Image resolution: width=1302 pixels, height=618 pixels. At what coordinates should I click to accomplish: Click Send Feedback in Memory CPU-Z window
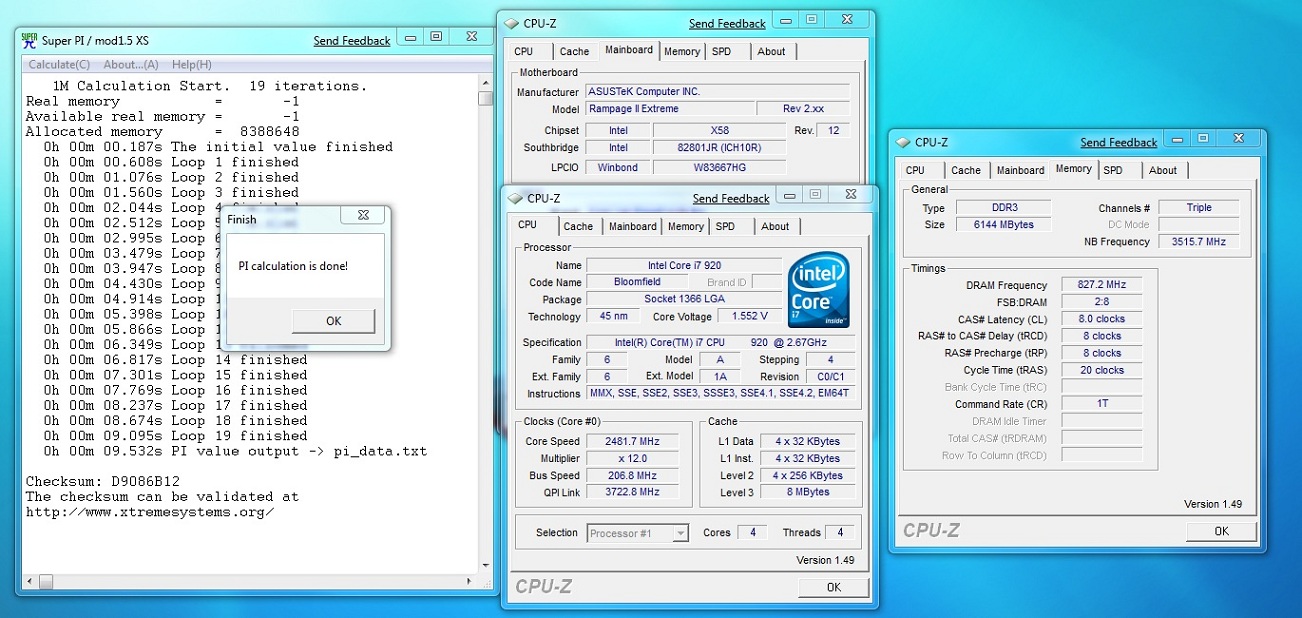[x=1119, y=142]
